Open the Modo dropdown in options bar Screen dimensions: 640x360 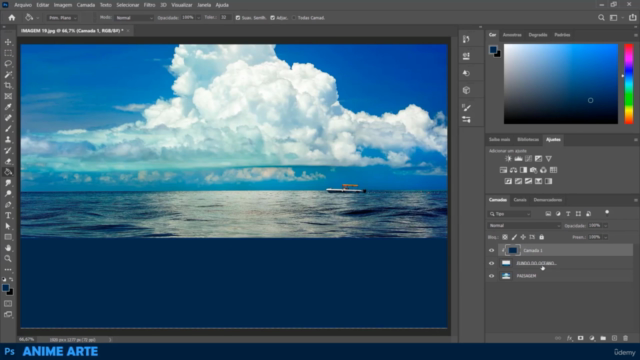pyautogui.click(x=134, y=18)
